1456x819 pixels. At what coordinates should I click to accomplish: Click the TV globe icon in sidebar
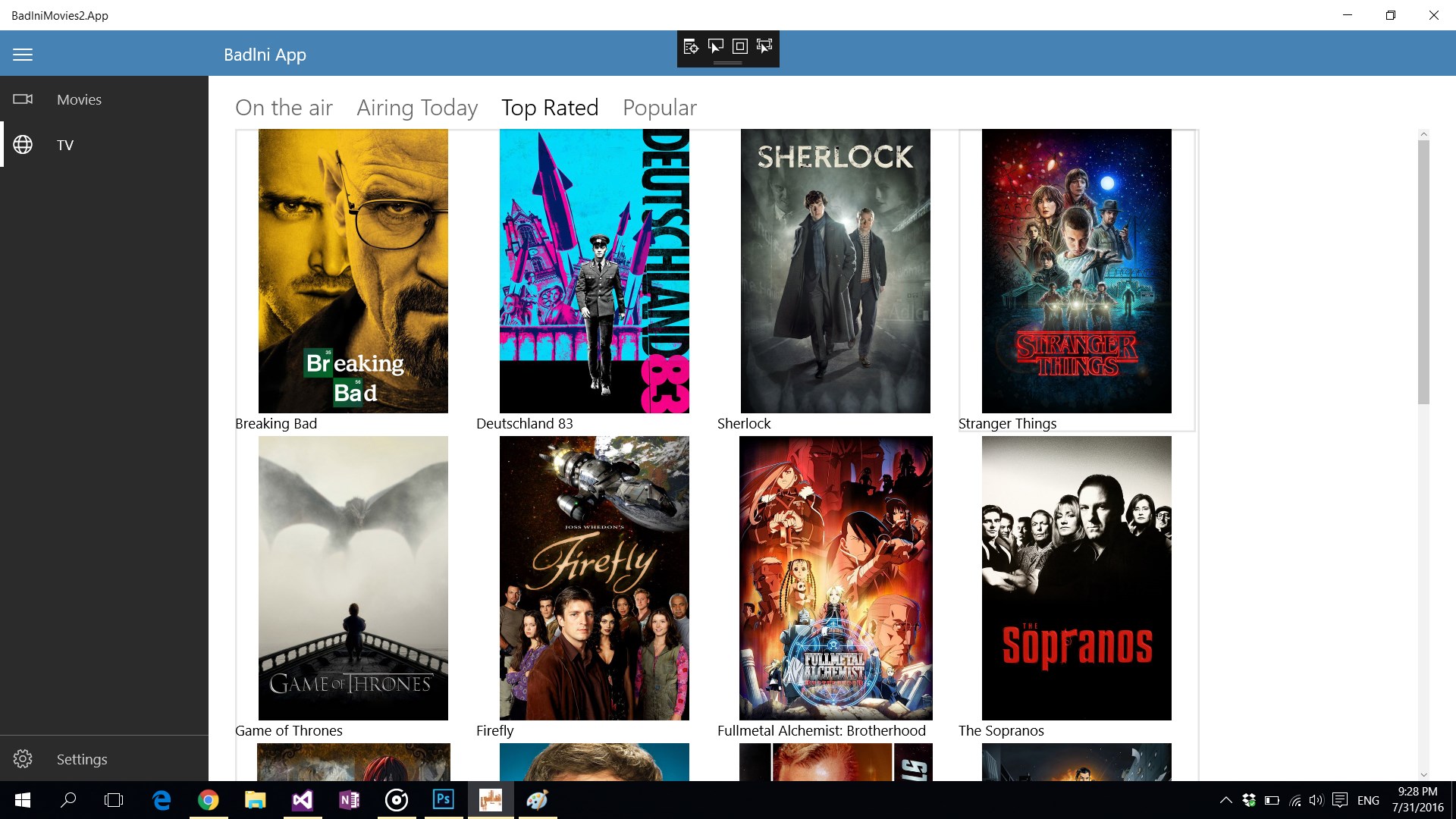(23, 145)
